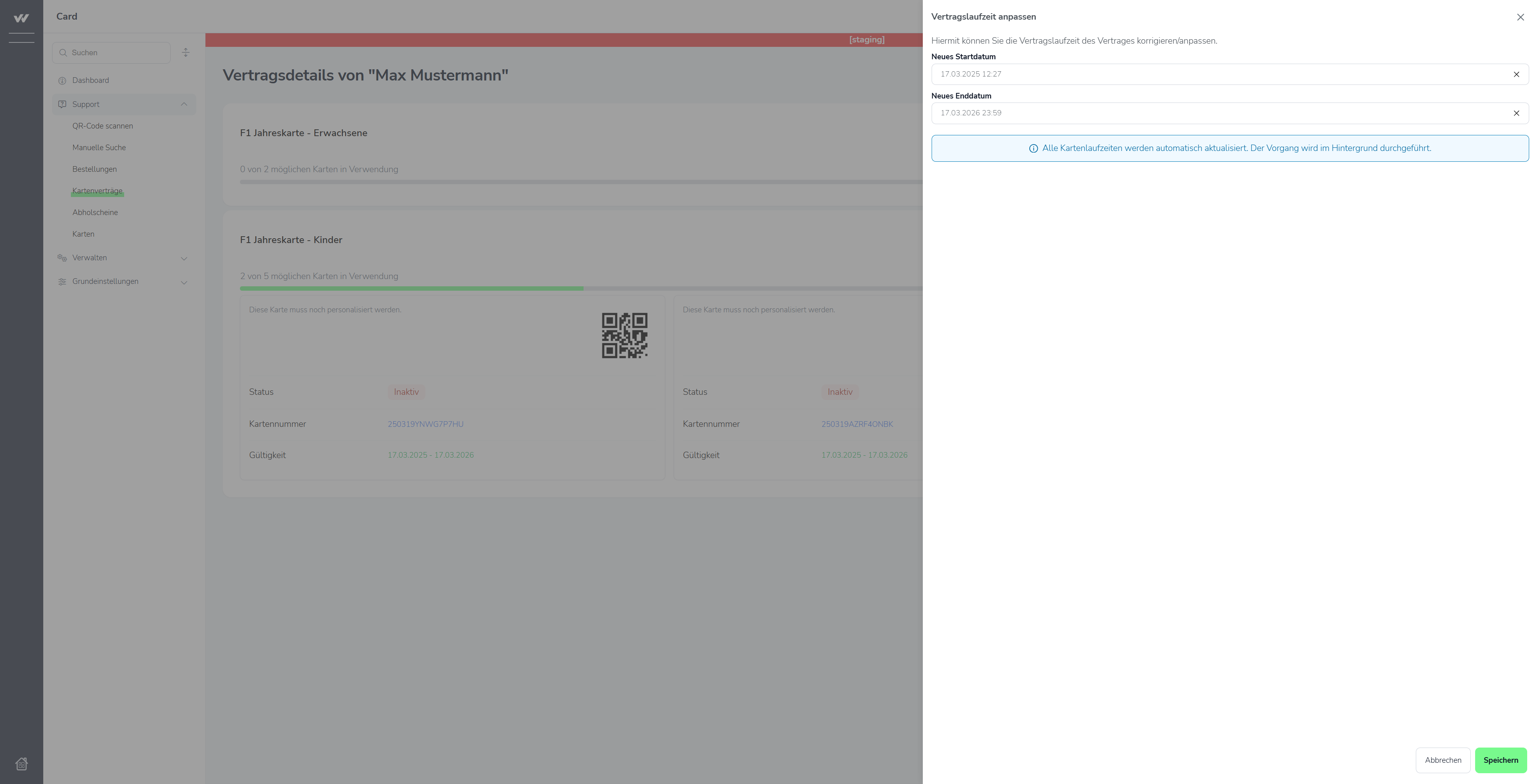Collapse the Support menu section

184,105
